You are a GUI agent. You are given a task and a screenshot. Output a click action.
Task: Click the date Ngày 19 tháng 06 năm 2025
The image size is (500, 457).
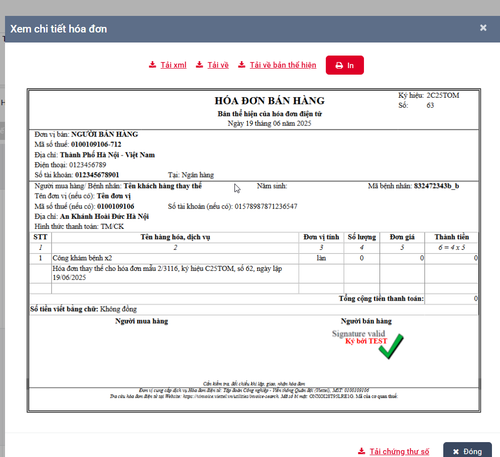[x=269, y=123]
